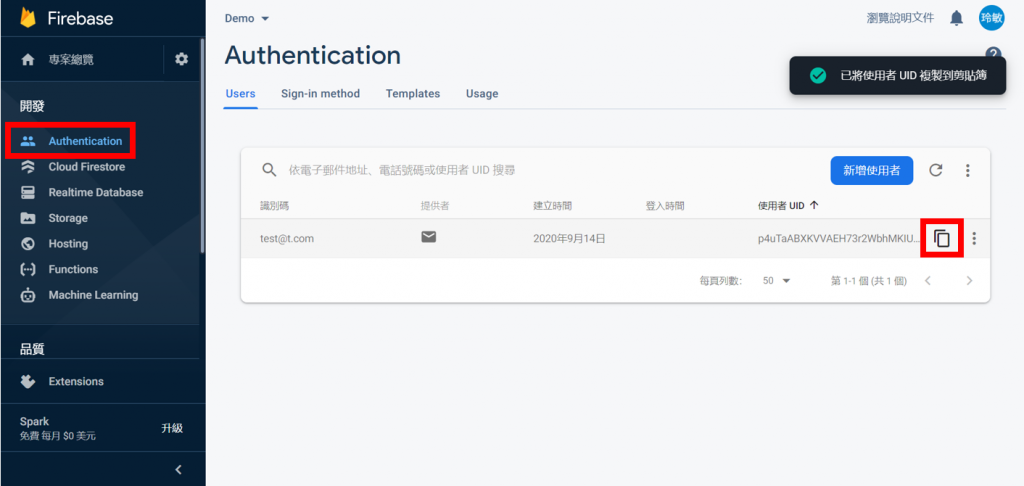Click the home icon beside 專案總覽
Screen dimensions: 1024x486
click(27, 59)
